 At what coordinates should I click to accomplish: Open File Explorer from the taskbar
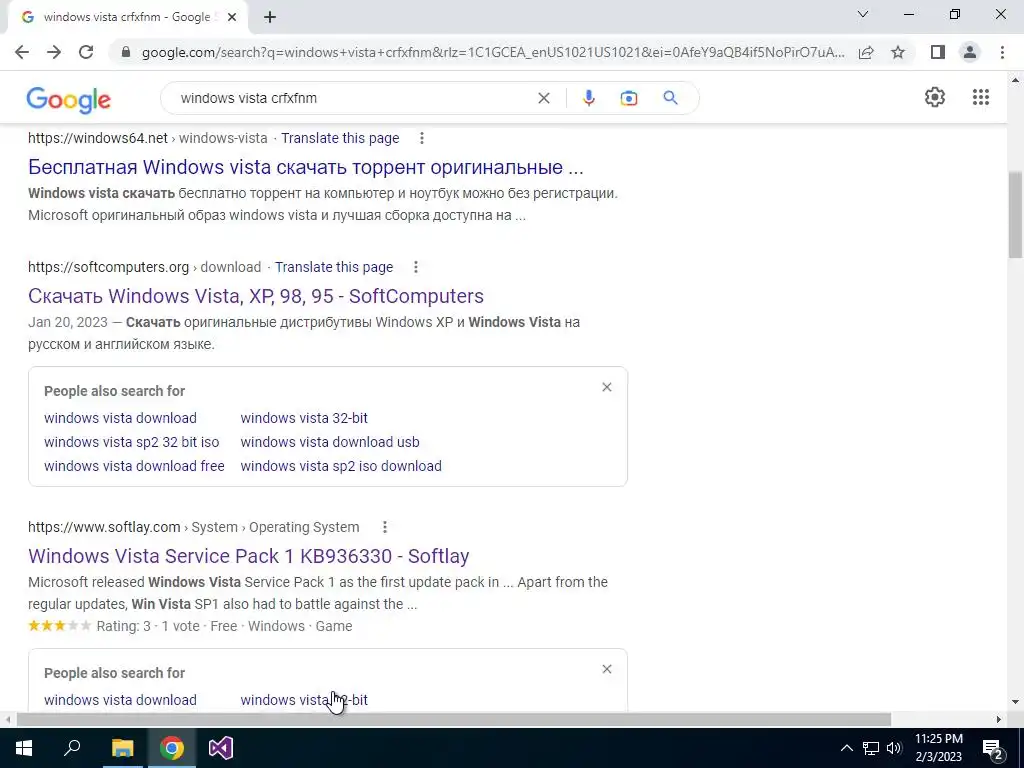[122, 748]
